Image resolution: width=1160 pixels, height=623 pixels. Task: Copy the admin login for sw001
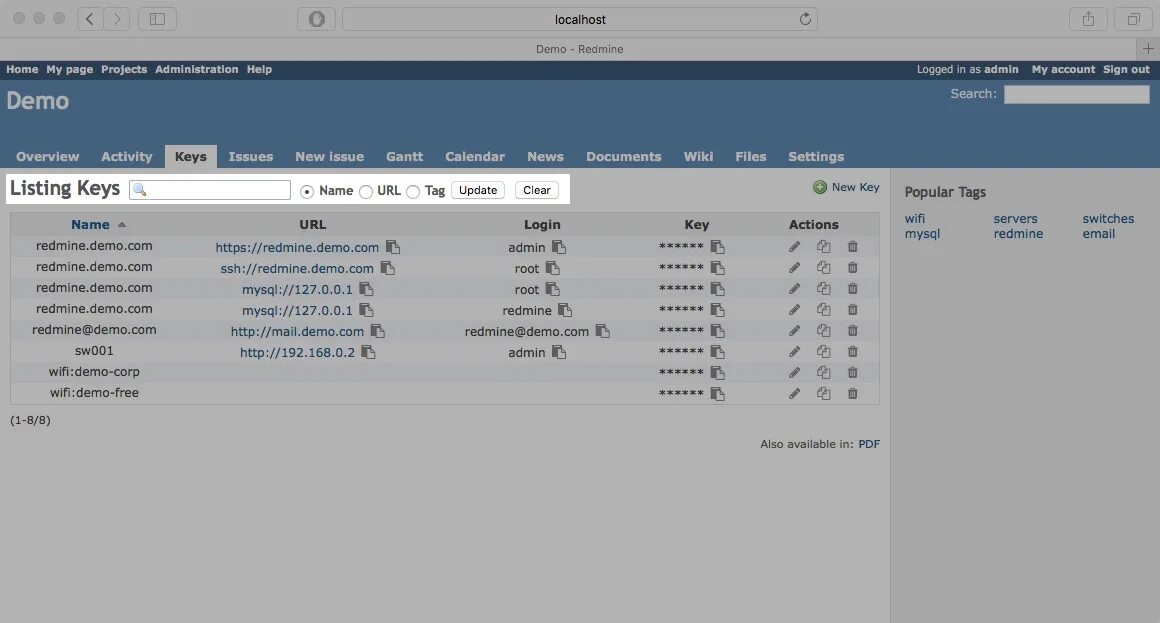[559, 351]
